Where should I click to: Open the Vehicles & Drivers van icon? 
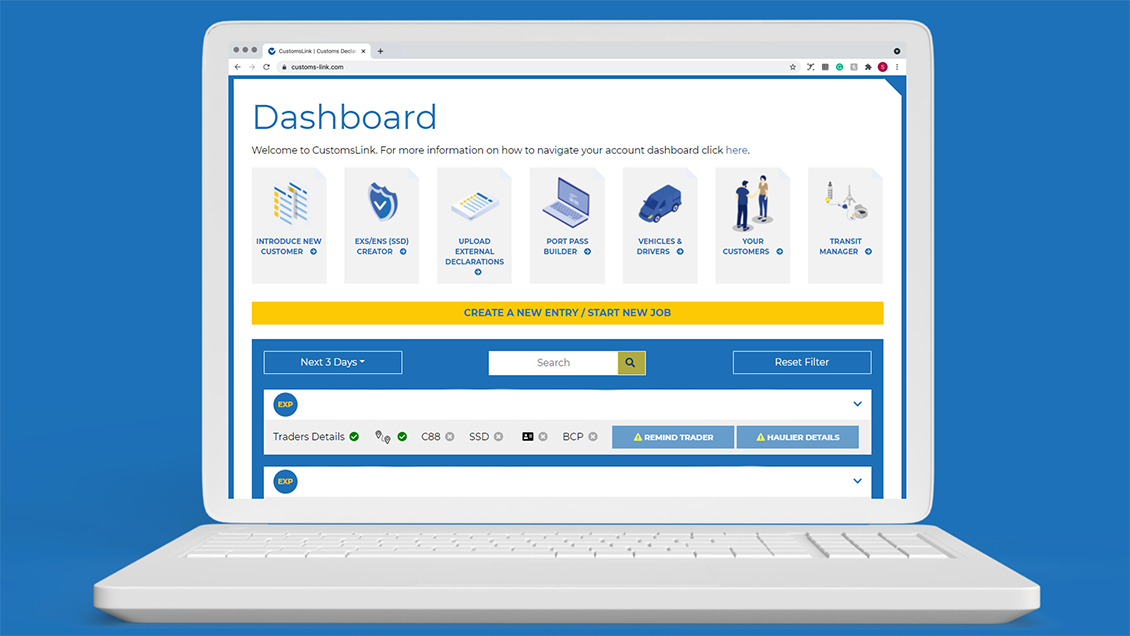pos(659,204)
